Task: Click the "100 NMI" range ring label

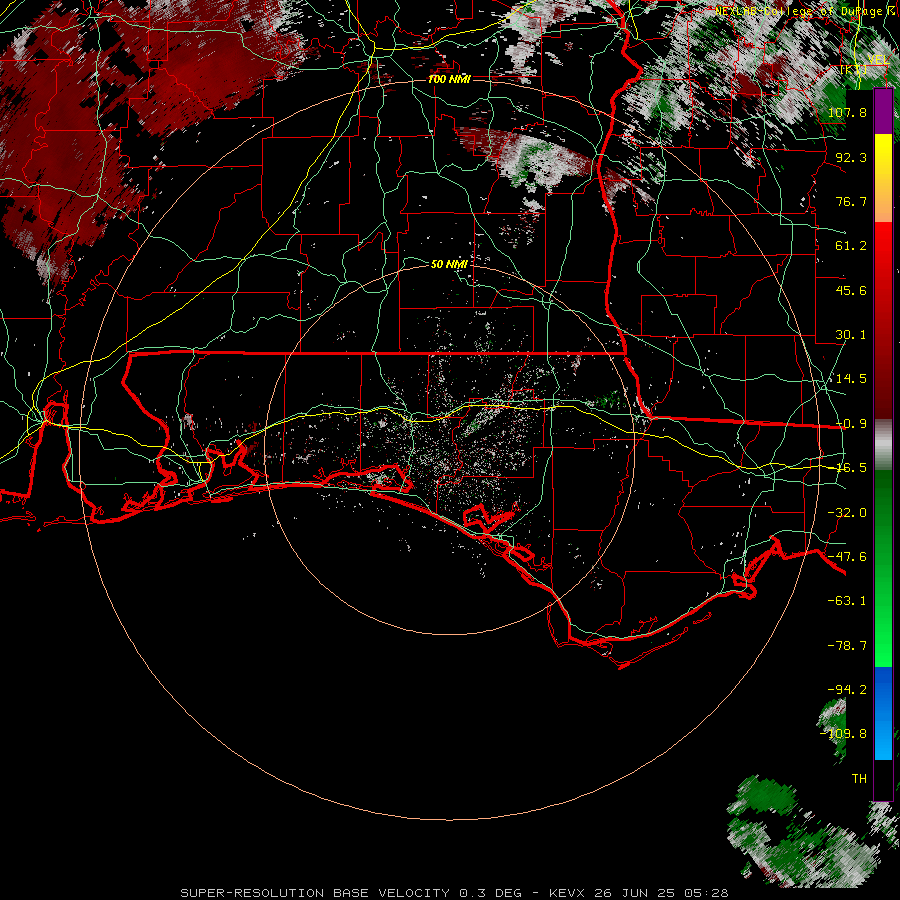Action: [449, 79]
